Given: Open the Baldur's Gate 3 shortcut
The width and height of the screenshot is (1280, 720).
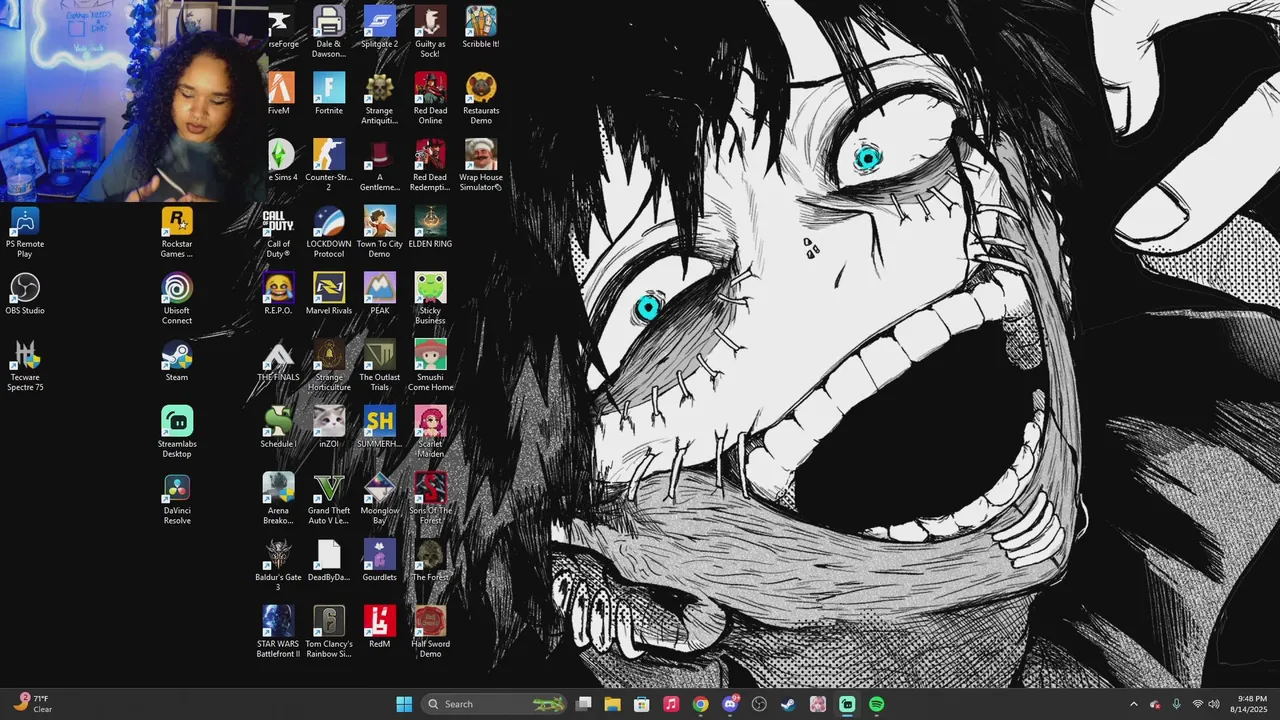Looking at the screenshot, I should 278,565.
